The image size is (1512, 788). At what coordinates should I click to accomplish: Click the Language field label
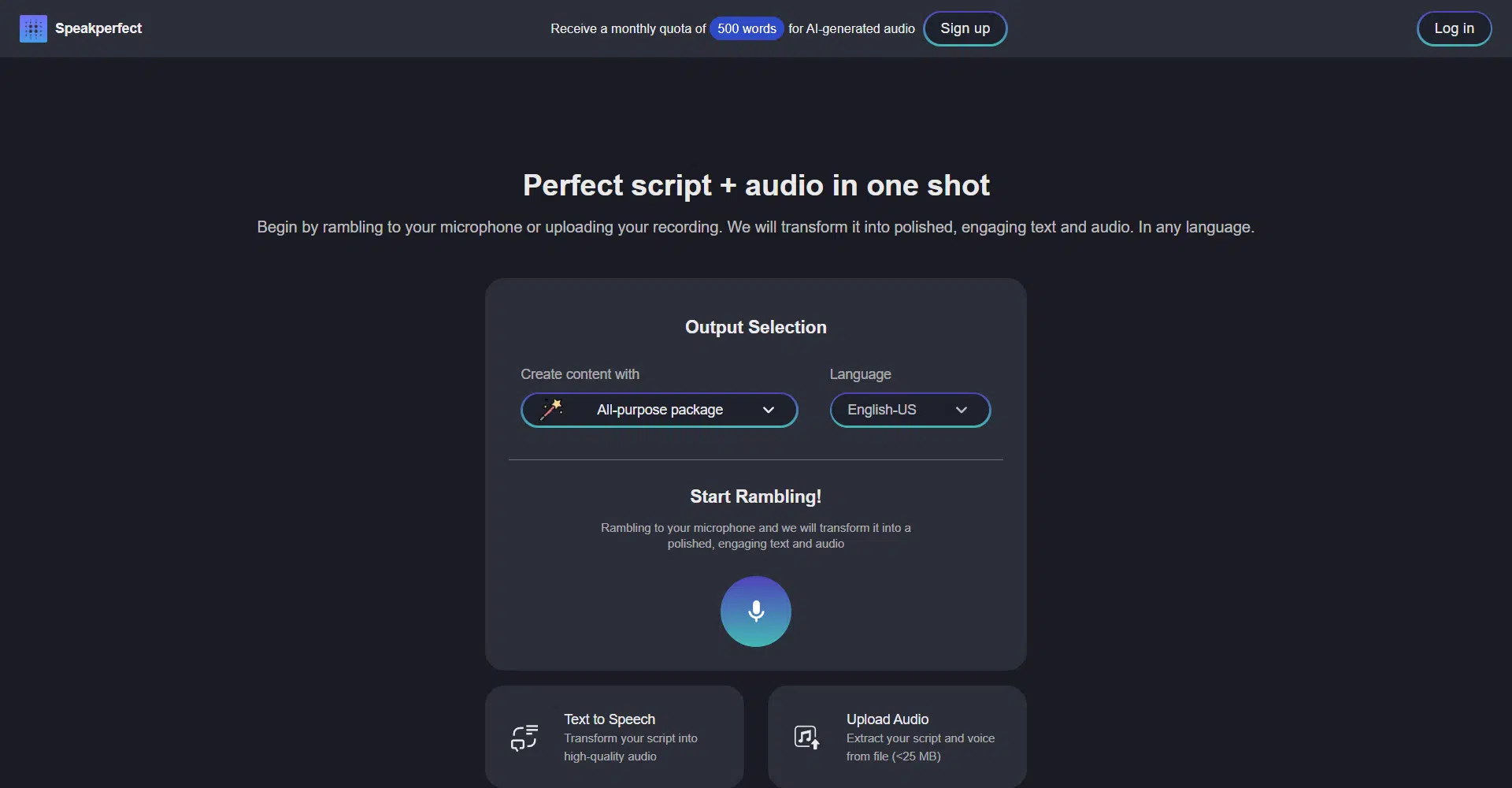pos(860,374)
